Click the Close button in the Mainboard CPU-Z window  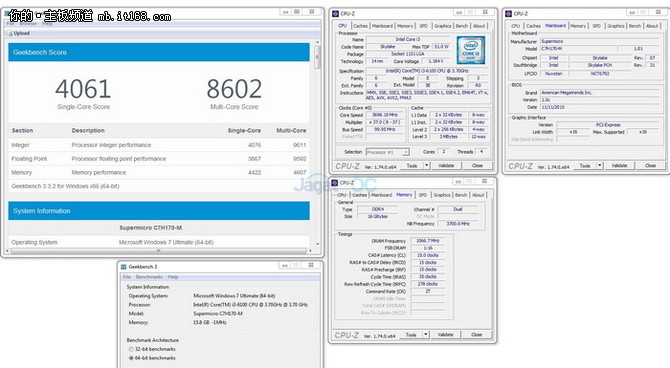pyautogui.click(x=650, y=165)
